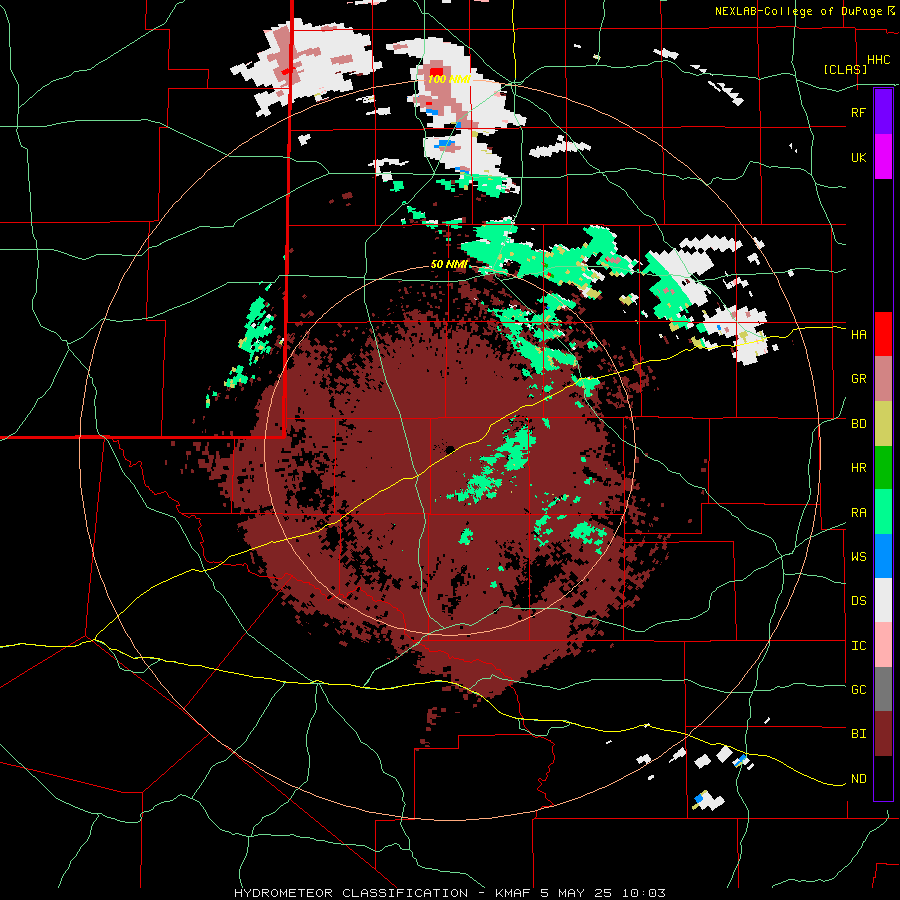Click the magenta UK color swatch
The image size is (900, 900).
pyautogui.click(x=883, y=157)
